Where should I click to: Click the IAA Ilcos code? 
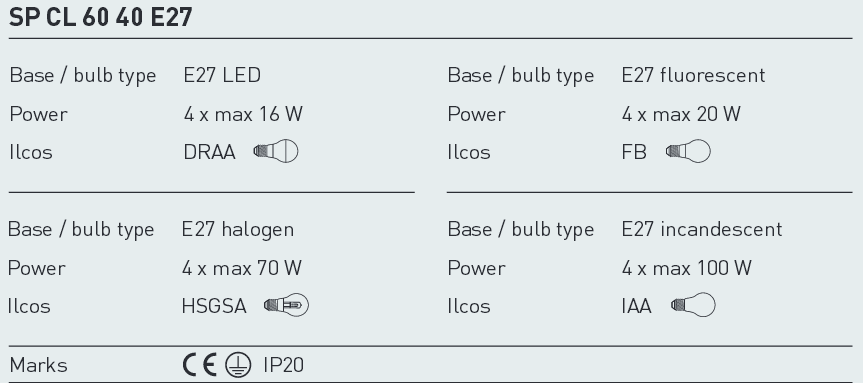[637, 307]
